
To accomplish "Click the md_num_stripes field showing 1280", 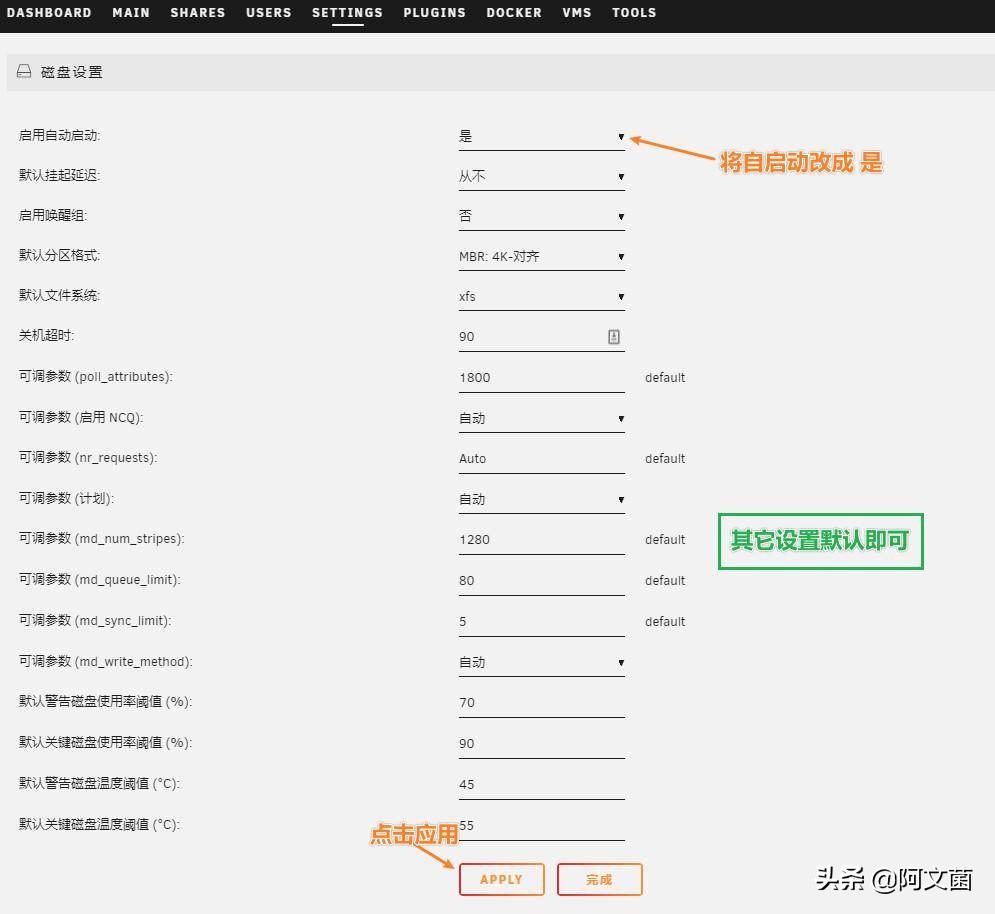I will point(540,539).
